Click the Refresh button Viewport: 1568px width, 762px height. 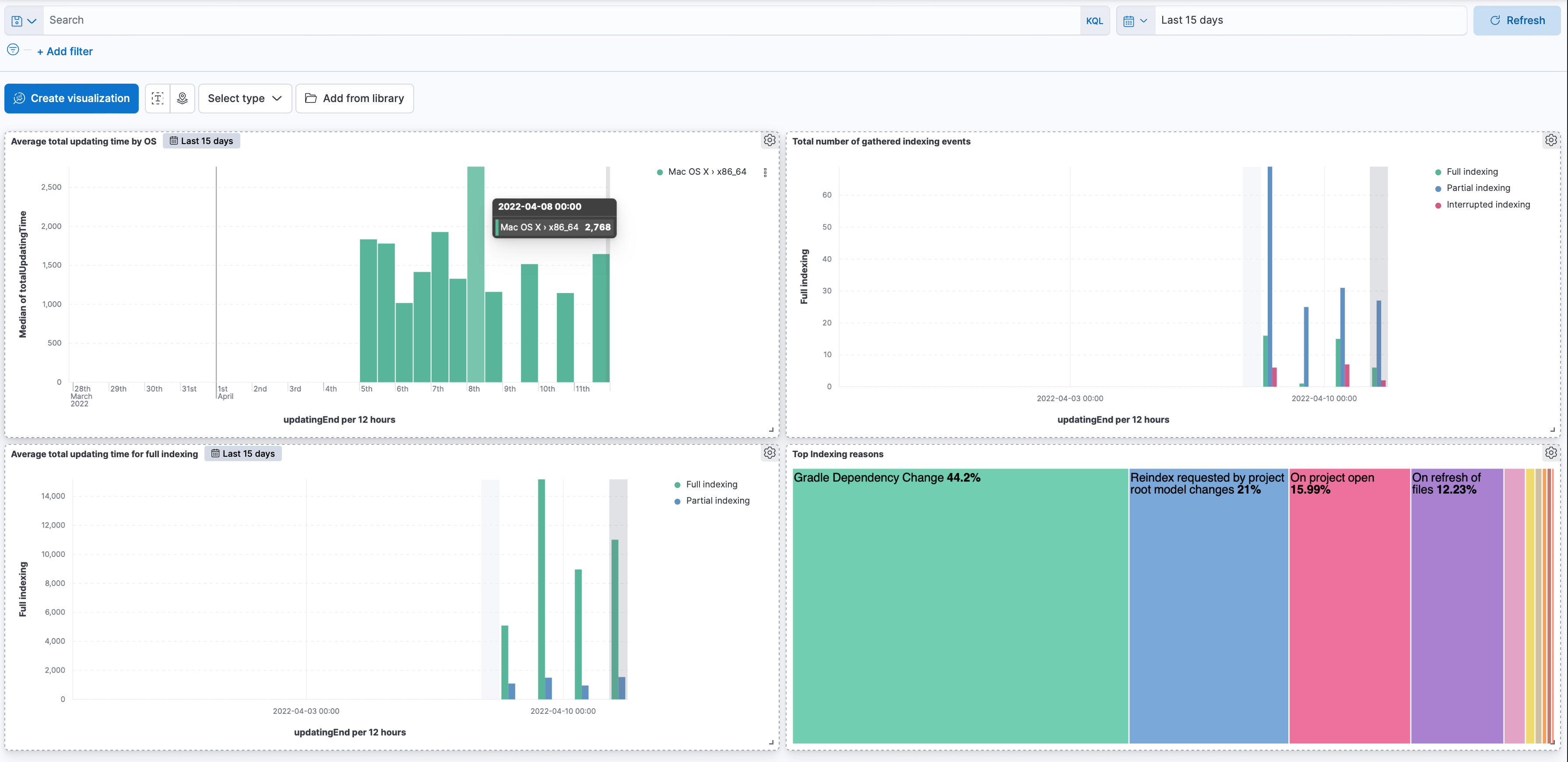(1516, 21)
